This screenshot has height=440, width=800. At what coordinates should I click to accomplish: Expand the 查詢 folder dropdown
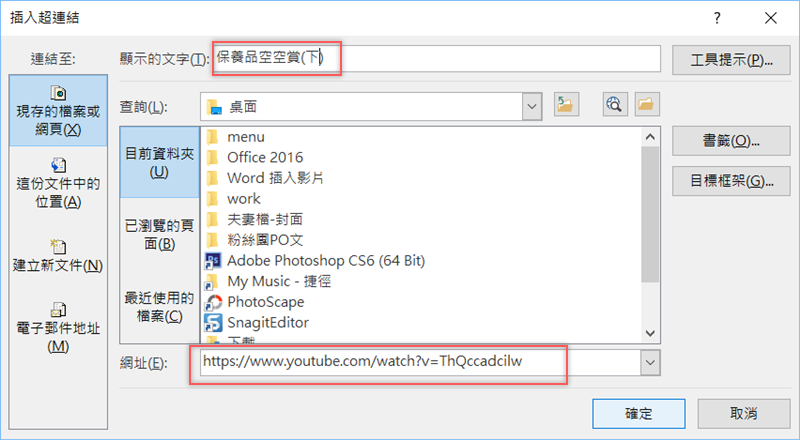pos(532,107)
